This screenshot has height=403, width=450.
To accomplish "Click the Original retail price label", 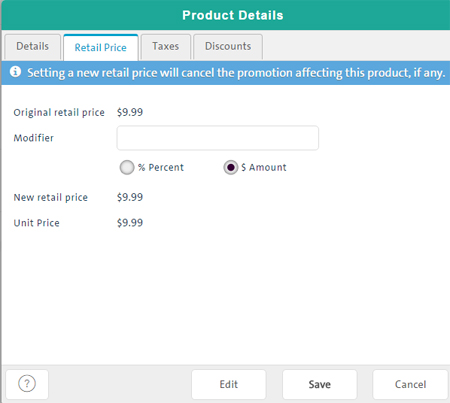I will (x=59, y=113).
